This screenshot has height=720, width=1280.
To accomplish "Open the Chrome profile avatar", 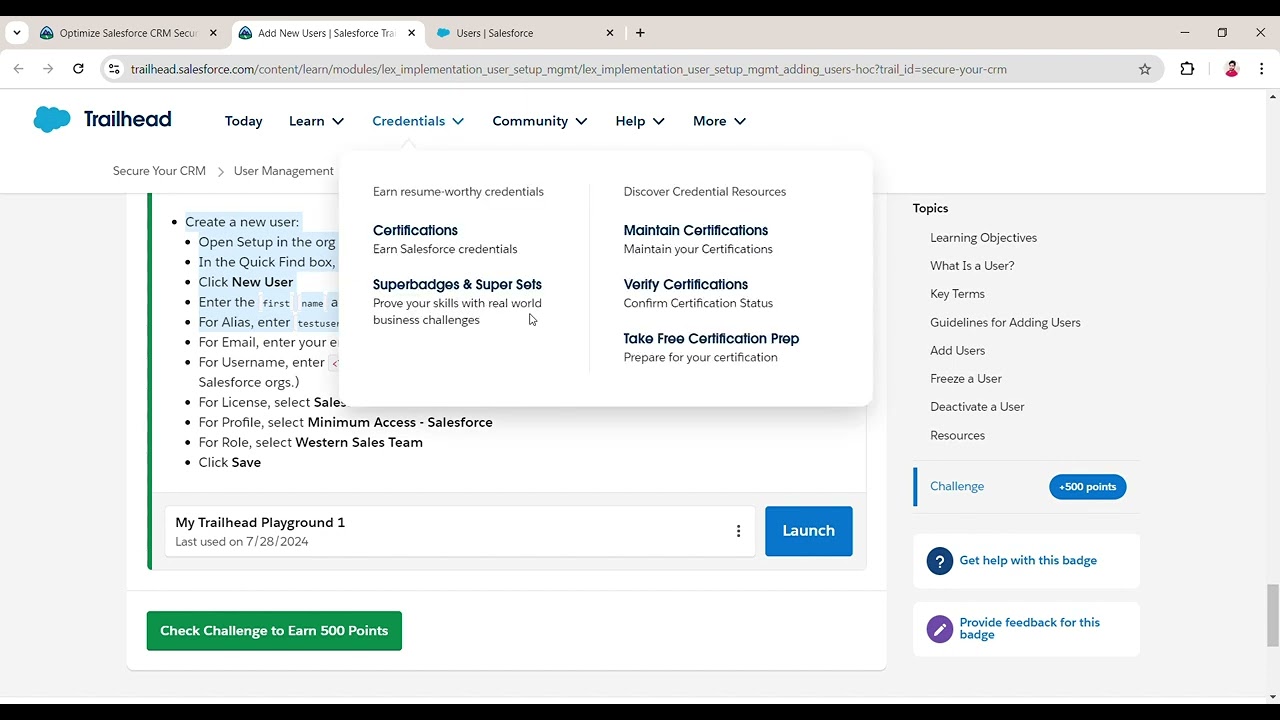I will pos(1232,69).
